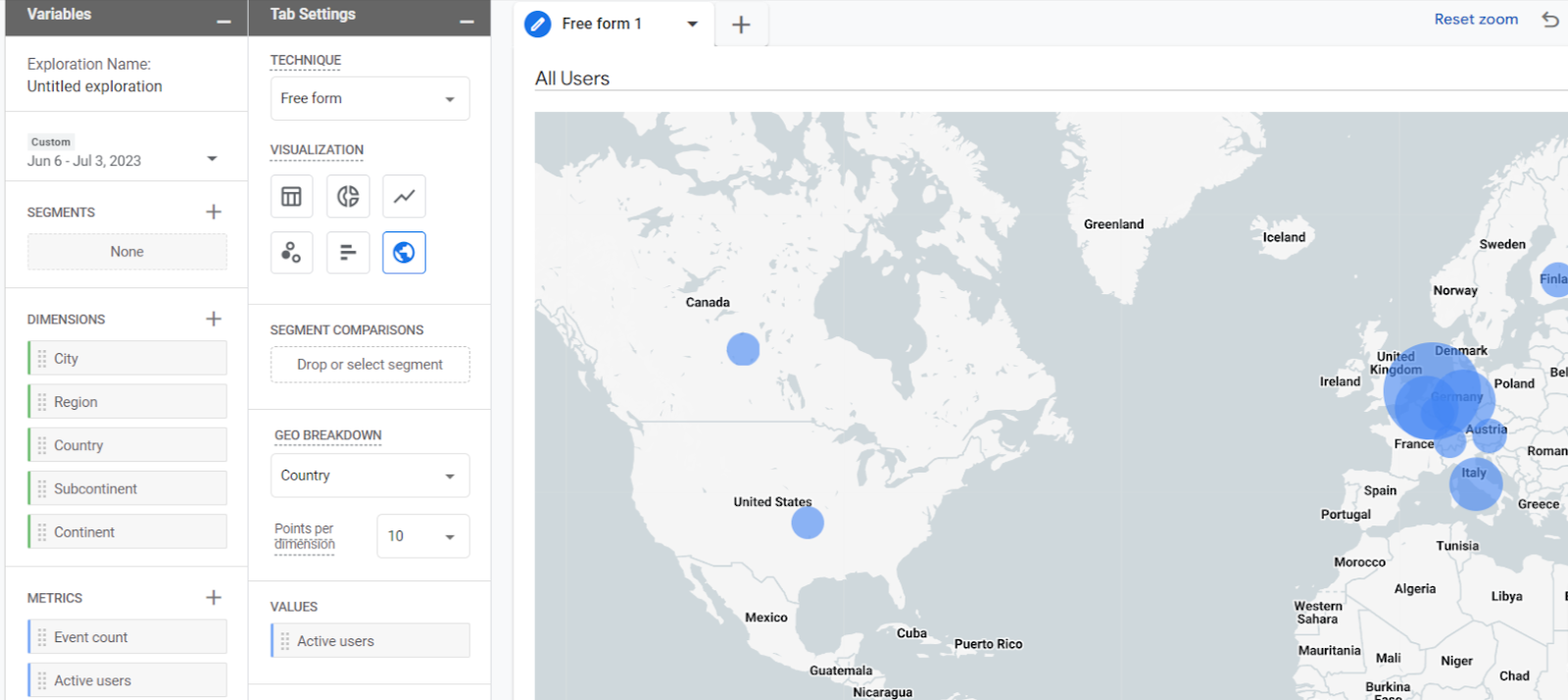Add a new segment with plus icon

click(x=214, y=212)
